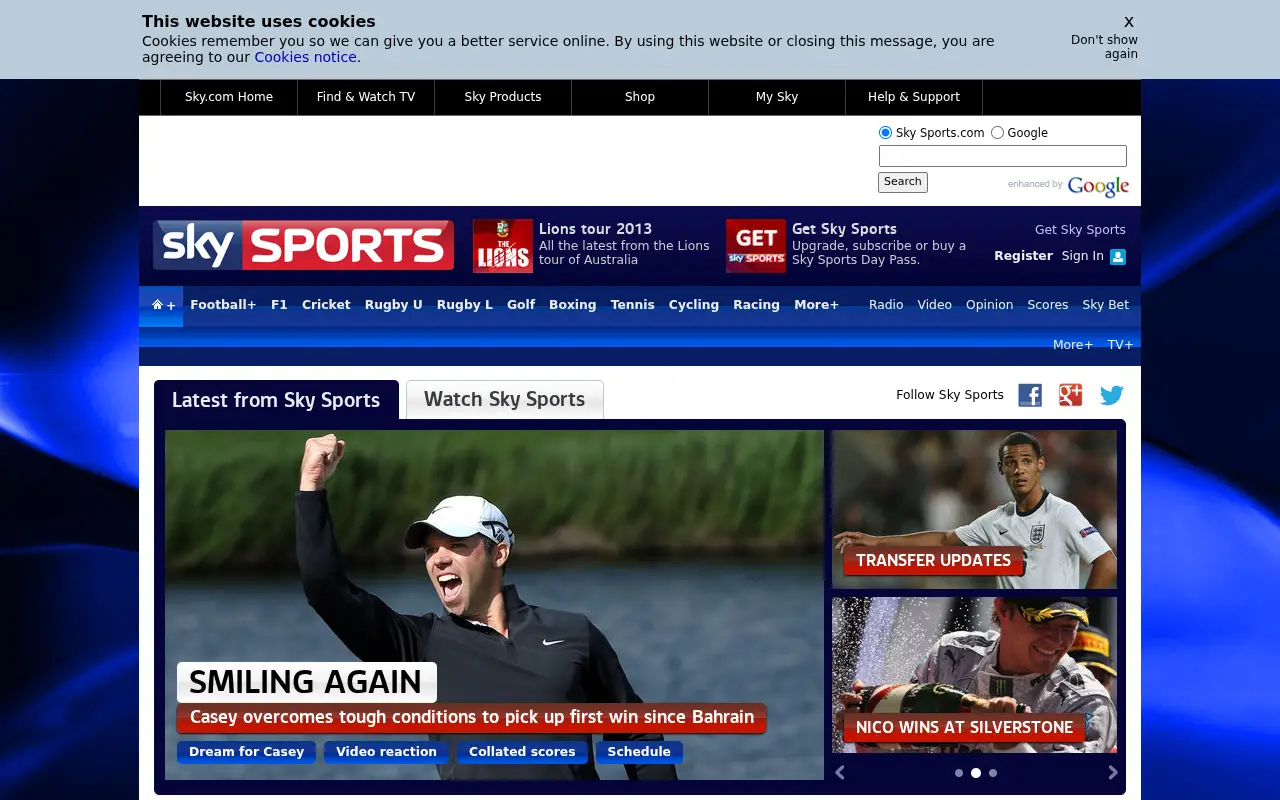Open Help & Support menu item

pos(914,97)
